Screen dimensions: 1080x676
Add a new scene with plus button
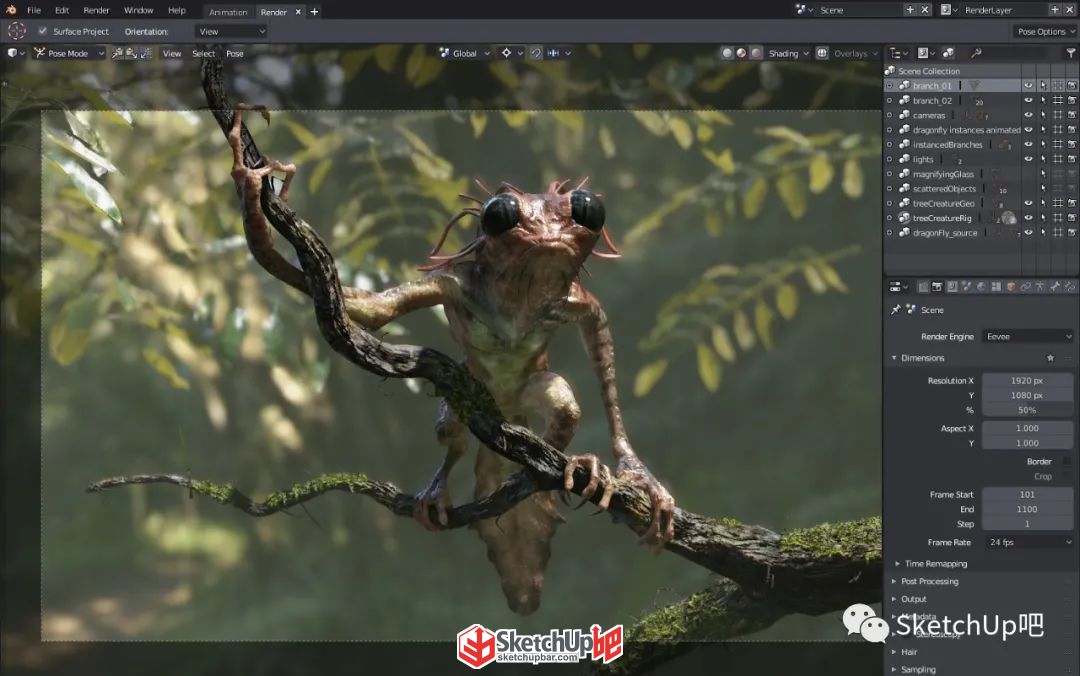click(910, 10)
